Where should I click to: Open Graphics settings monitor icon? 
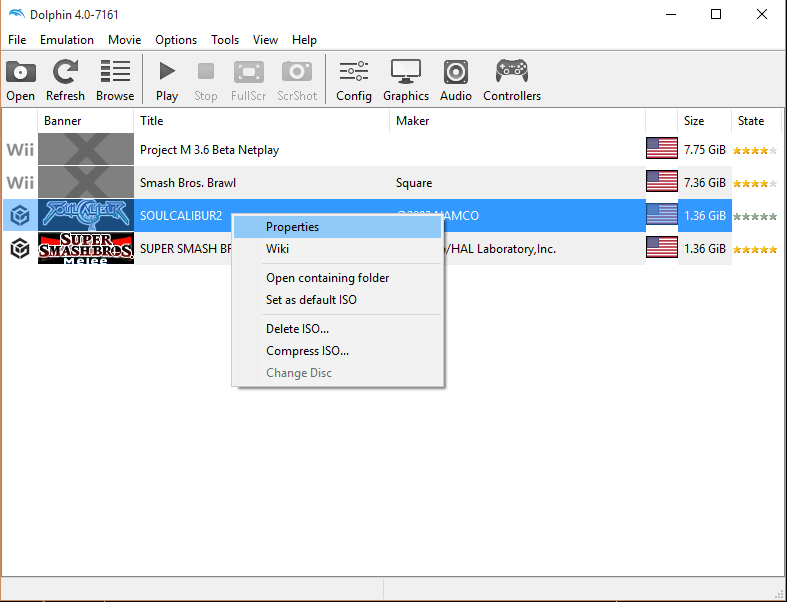[406, 71]
